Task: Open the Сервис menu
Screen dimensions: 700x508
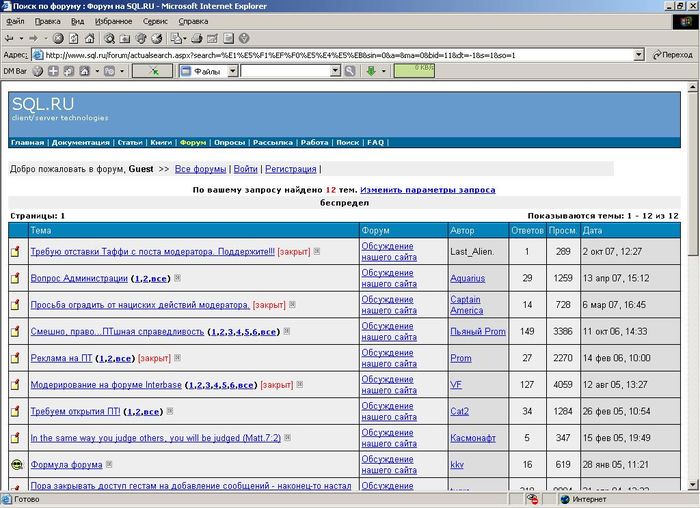Action: tap(155, 20)
